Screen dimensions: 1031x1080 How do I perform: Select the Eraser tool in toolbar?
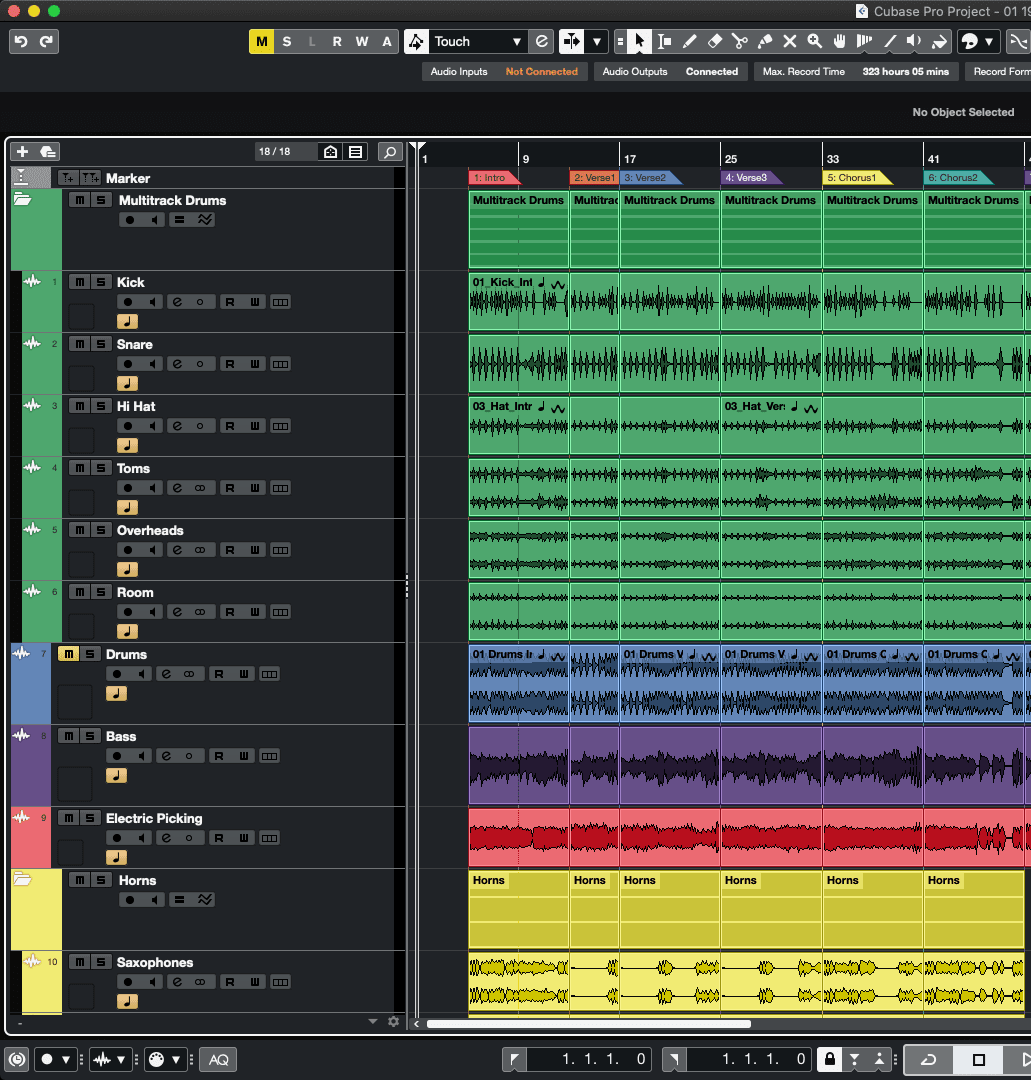[714, 41]
